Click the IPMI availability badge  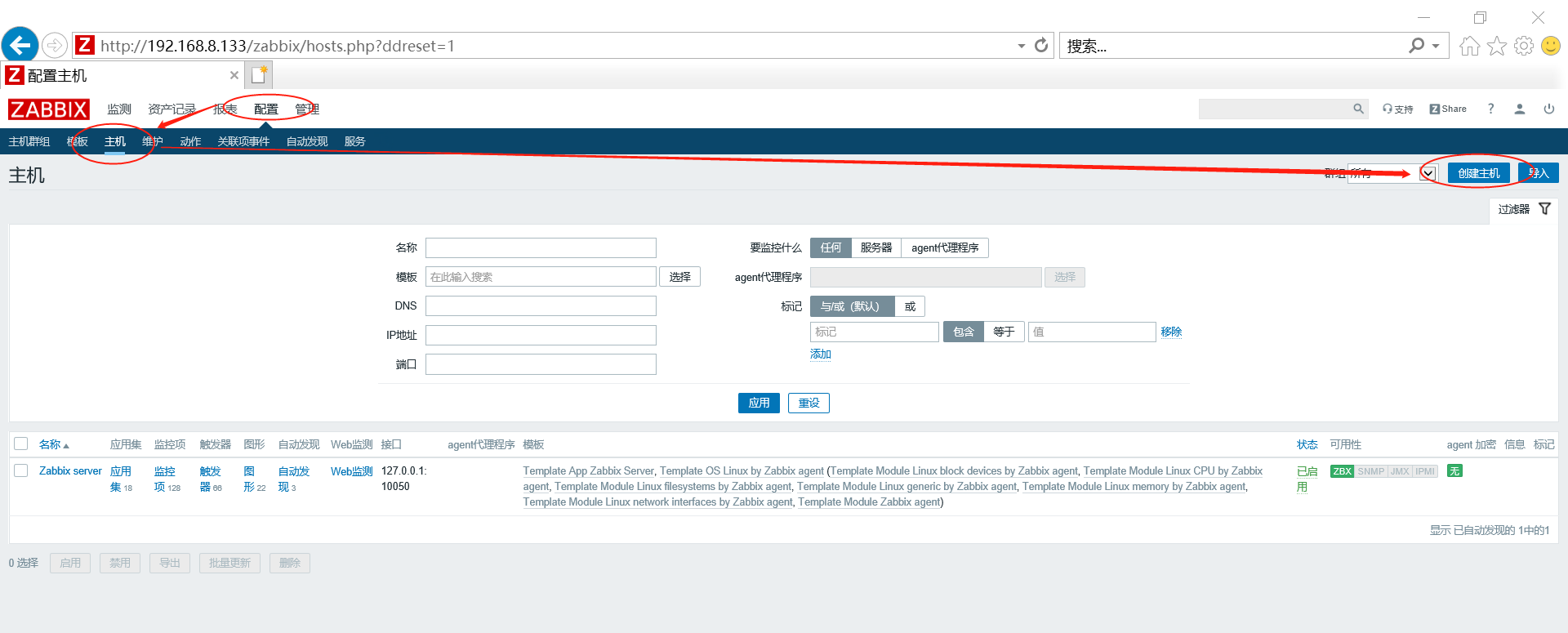[1425, 471]
